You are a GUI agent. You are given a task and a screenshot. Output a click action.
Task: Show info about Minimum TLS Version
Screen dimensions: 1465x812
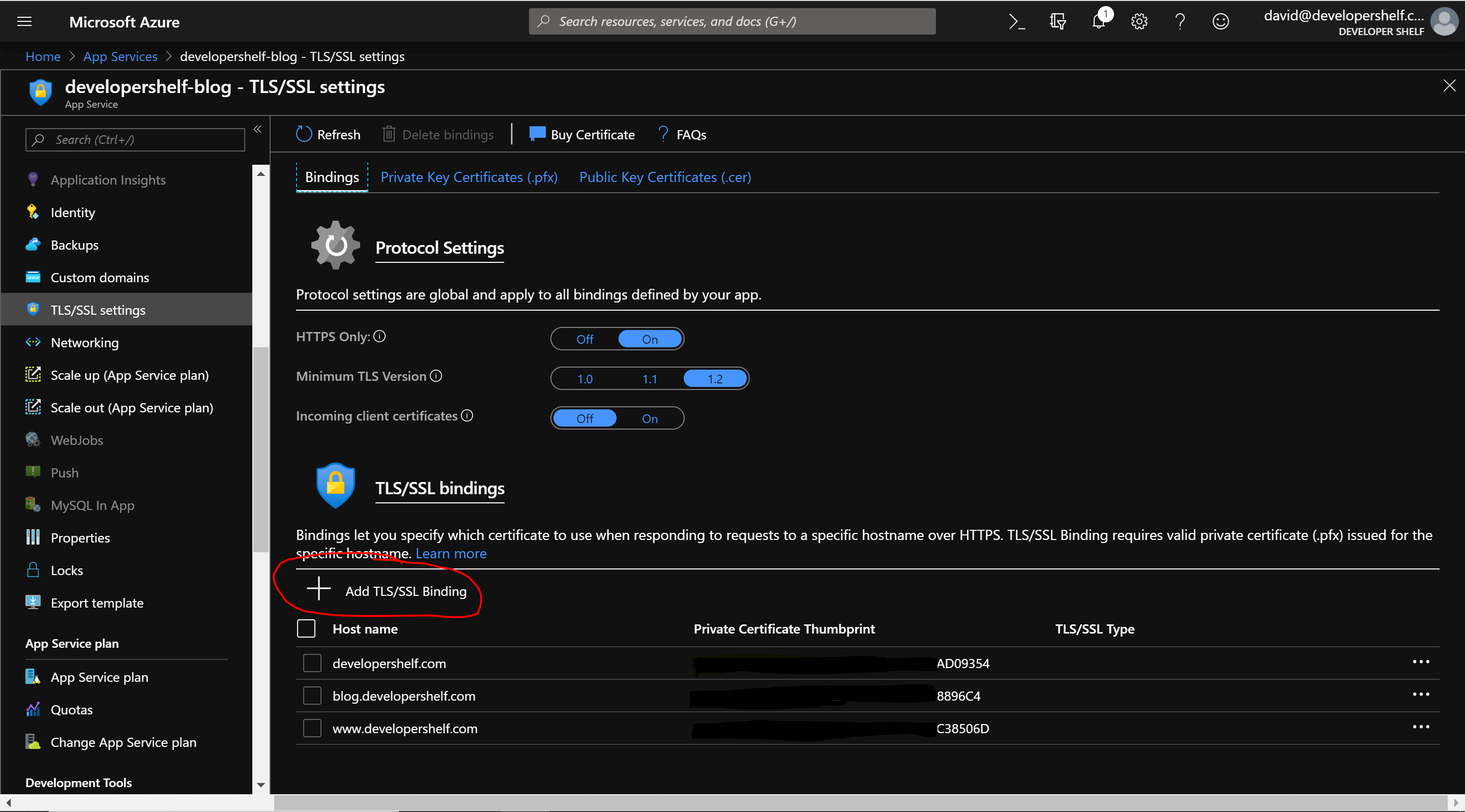pos(436,376)
